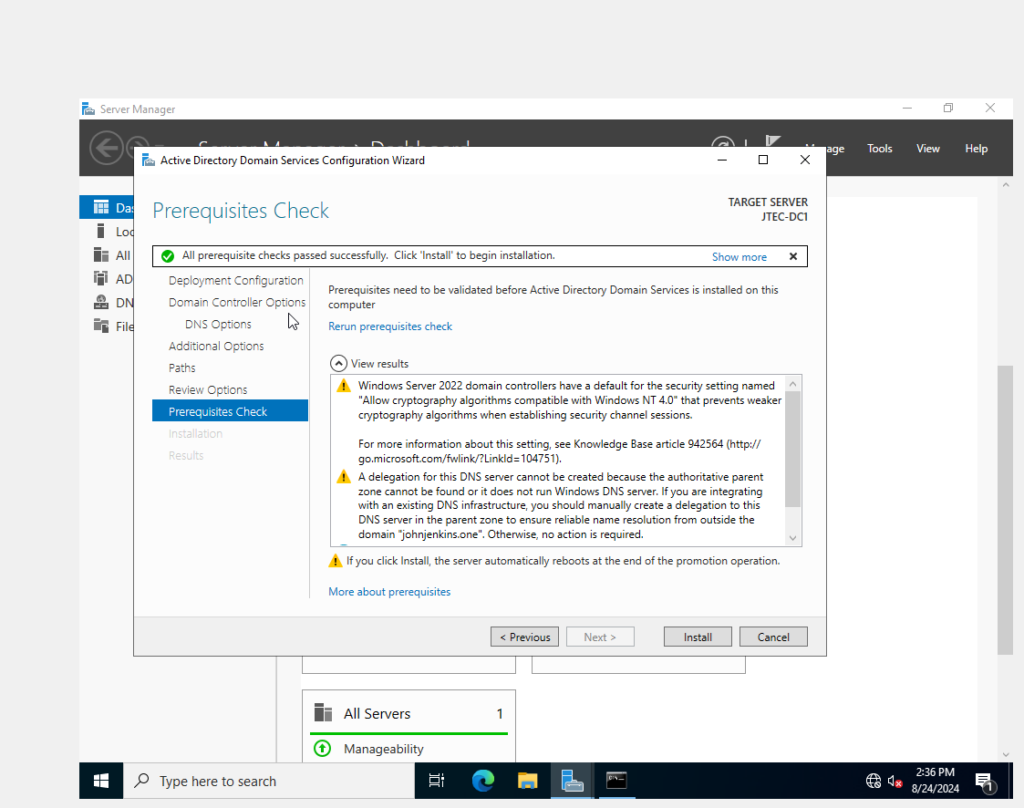Open the Additional Options step
Image resolution: width=1024 pixels, height=808 pixels.
[x=216, y=346]
